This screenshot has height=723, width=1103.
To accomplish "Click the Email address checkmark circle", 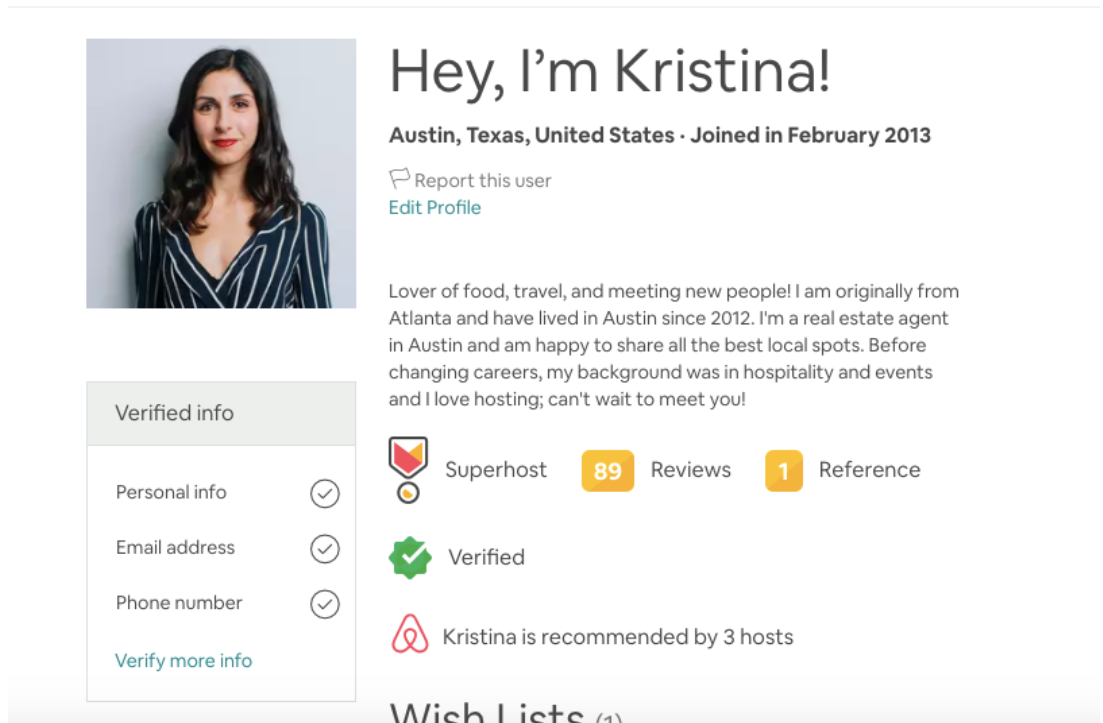I will tap(325, 549).
